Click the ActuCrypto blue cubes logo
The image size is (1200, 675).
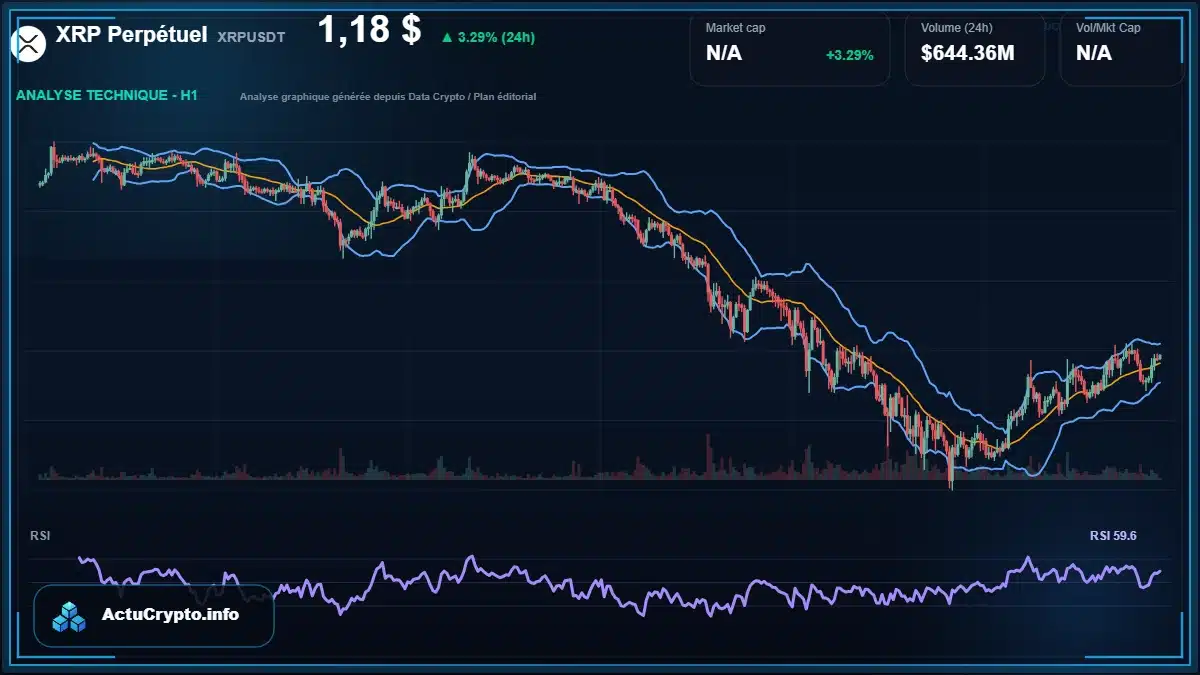click(x=70, y=616)
